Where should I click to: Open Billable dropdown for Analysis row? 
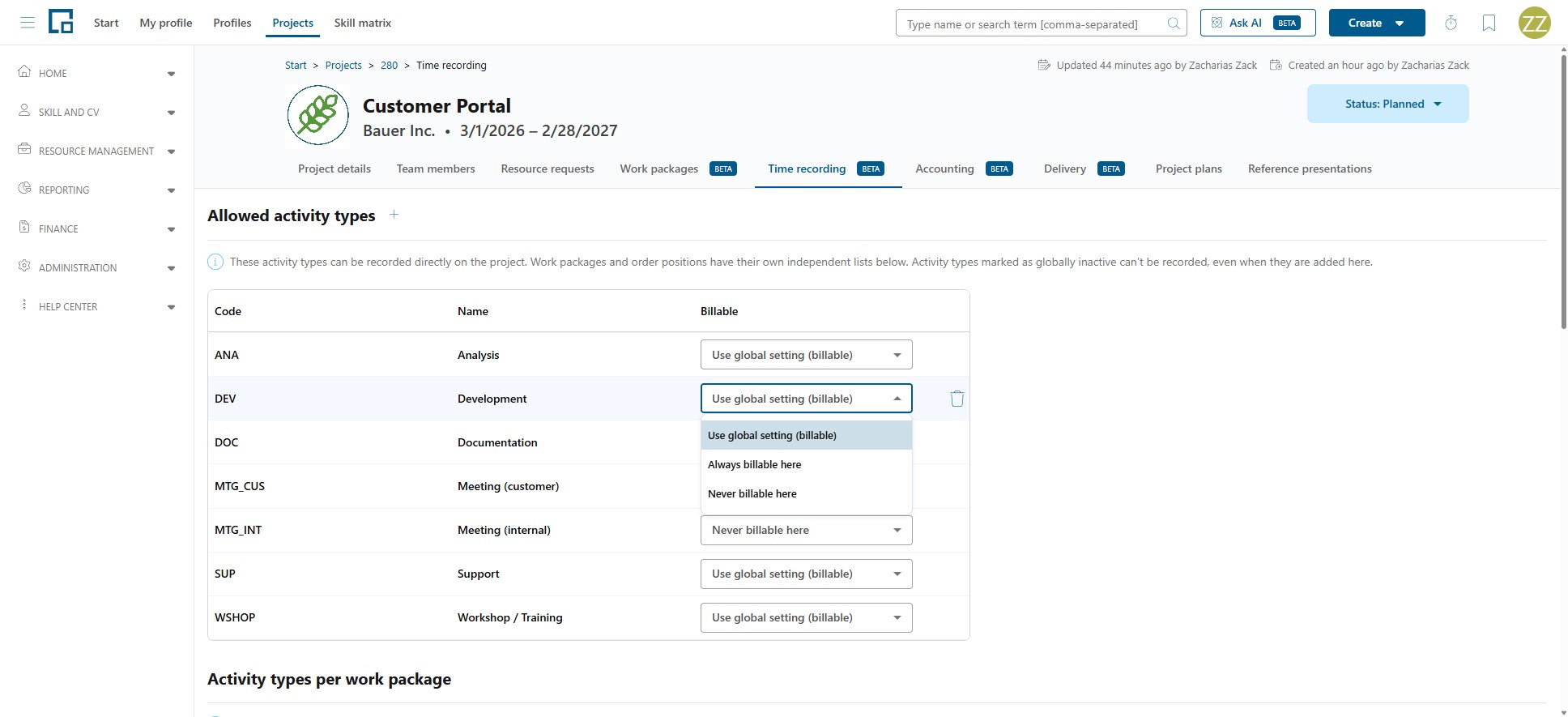pos(806,355)
